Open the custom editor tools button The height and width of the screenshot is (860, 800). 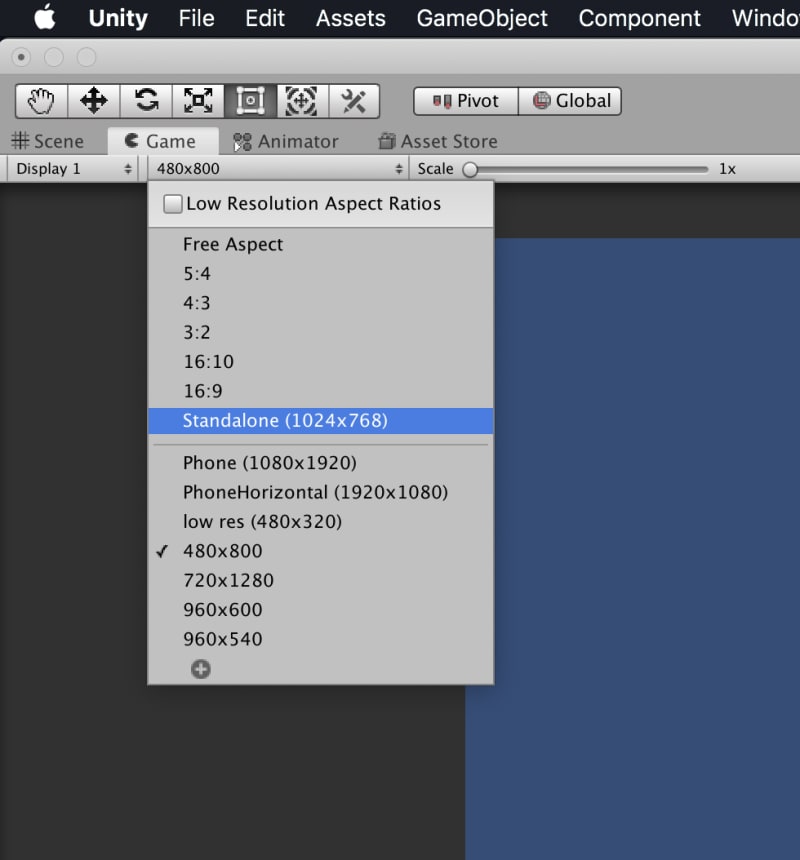(354, 101)
